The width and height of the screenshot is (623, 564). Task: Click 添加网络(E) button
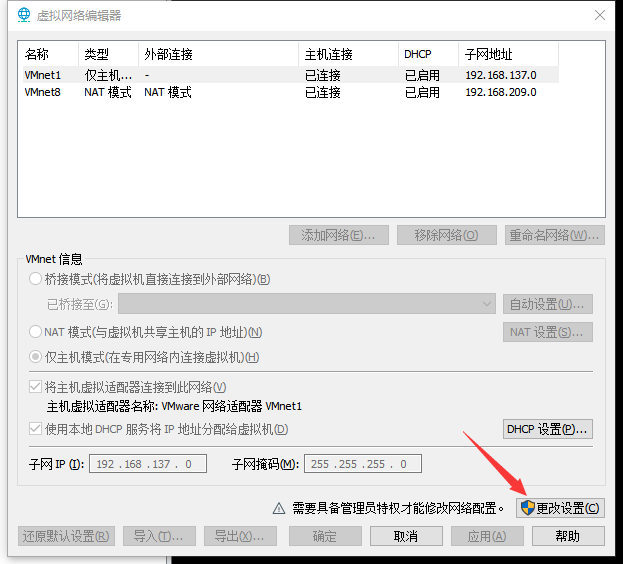(x=339, y=235)
